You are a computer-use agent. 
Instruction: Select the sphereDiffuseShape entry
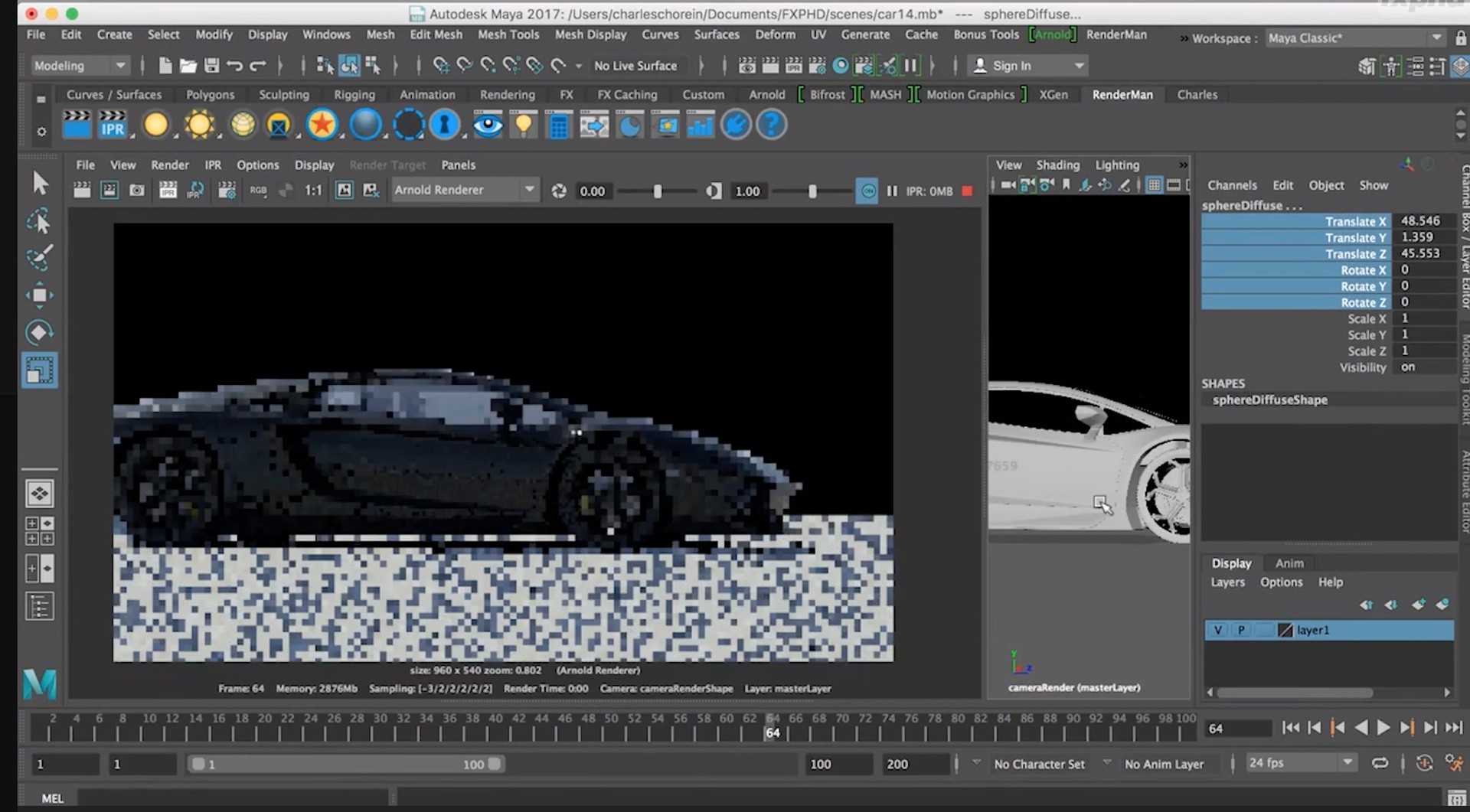click(x=1269, y=400)
